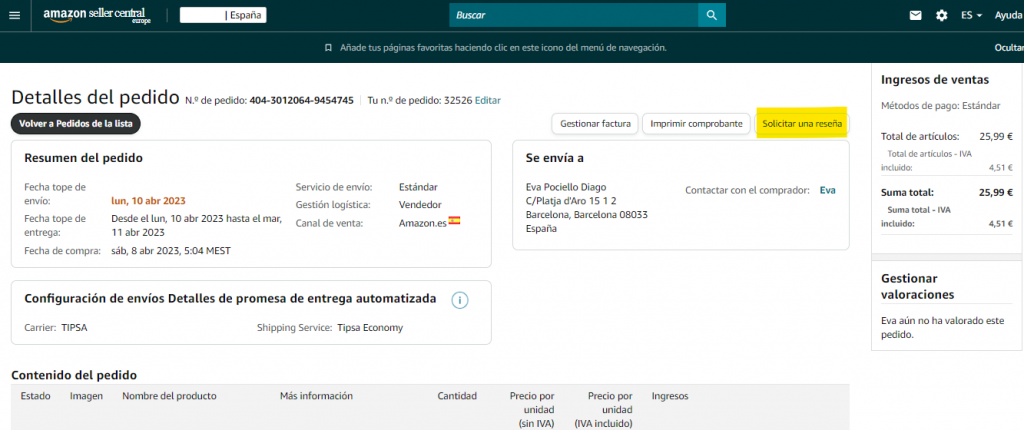Select order number 404-3012064-9454745
Image resolution: width=1024 pixels, height=430 pixels.
pos(302,101)
